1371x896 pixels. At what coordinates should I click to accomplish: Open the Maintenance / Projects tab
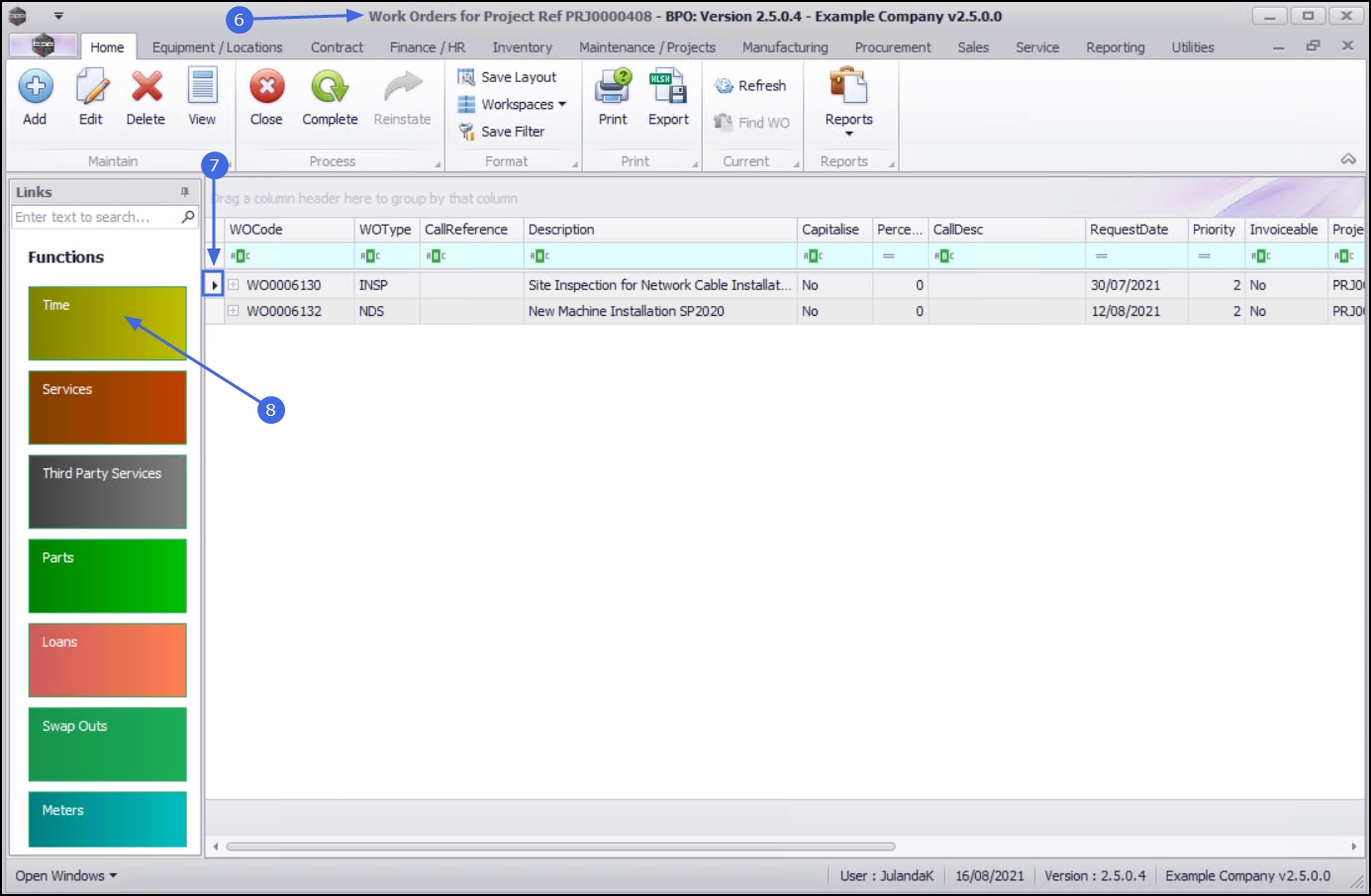click(x=647, y=48)
